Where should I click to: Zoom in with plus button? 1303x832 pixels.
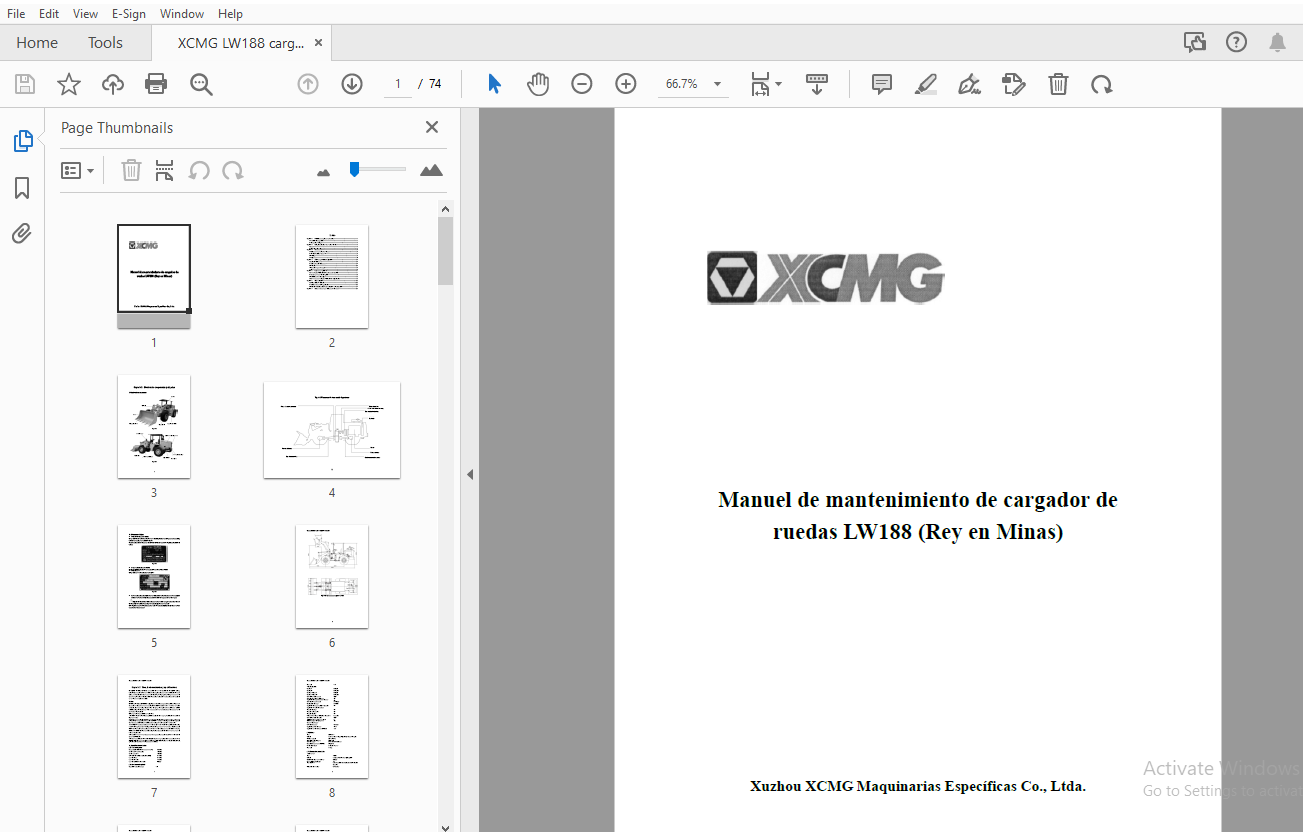(x=626, y=84)
